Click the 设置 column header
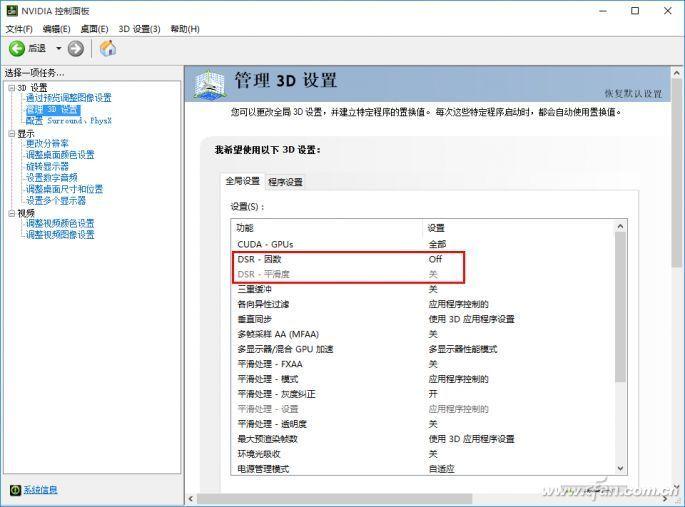685x507 pixels. (518, 228)
